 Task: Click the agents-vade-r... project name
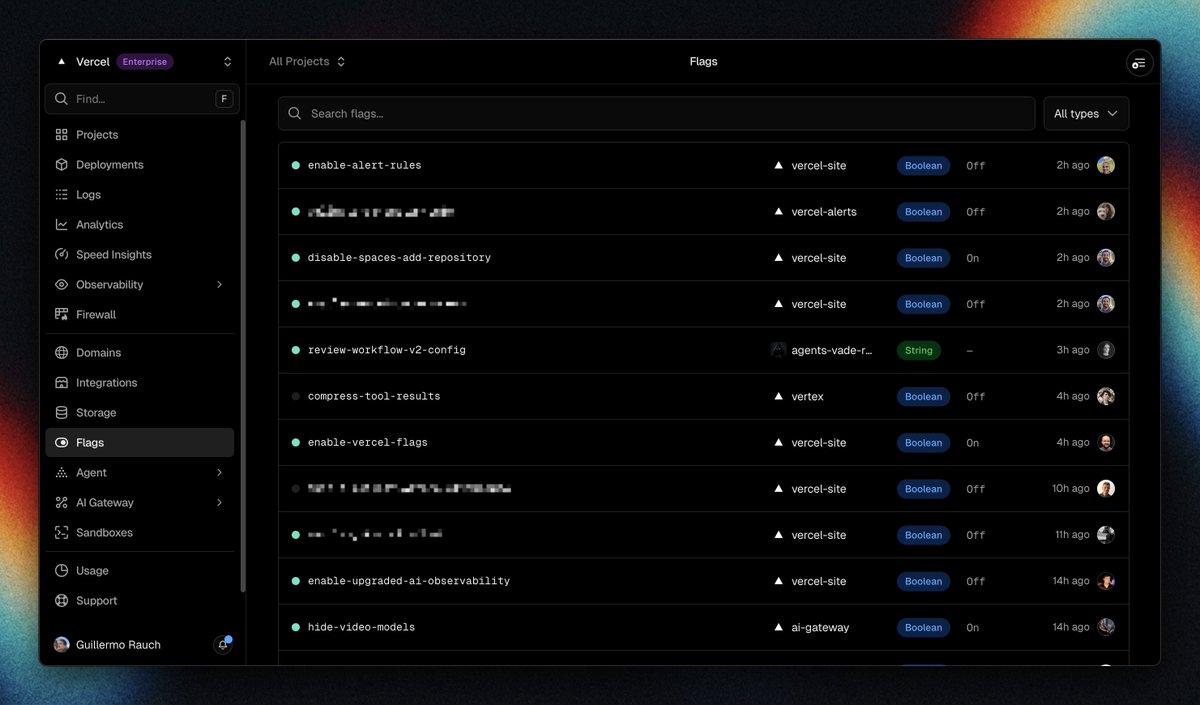pos(832,350)
